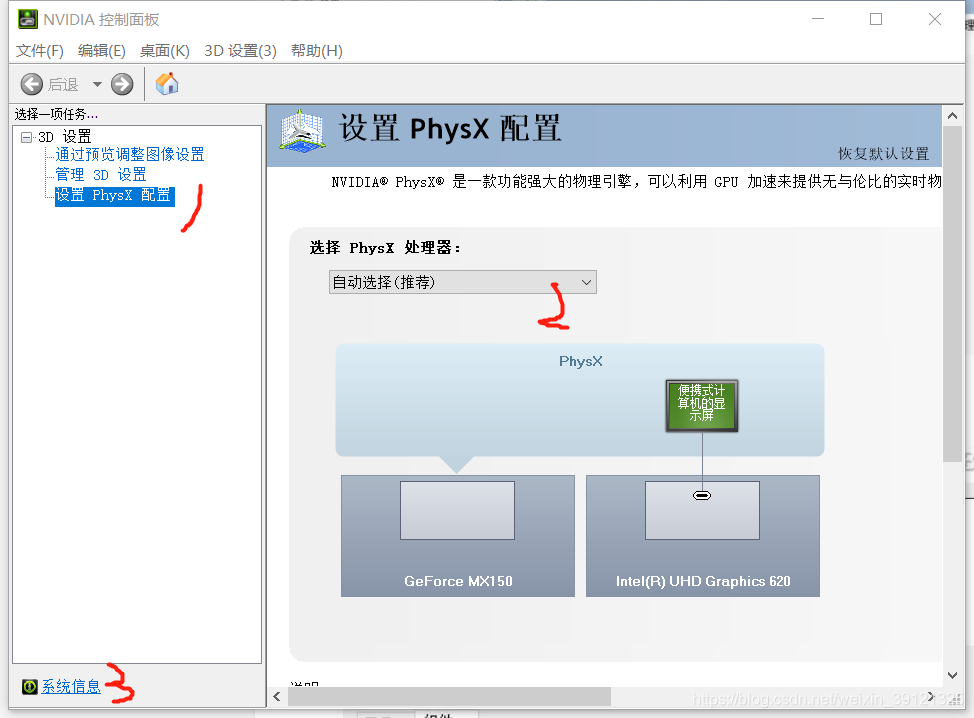Open the 桌面(K) menu
The image size is (974, 718).
coord(165,51)
